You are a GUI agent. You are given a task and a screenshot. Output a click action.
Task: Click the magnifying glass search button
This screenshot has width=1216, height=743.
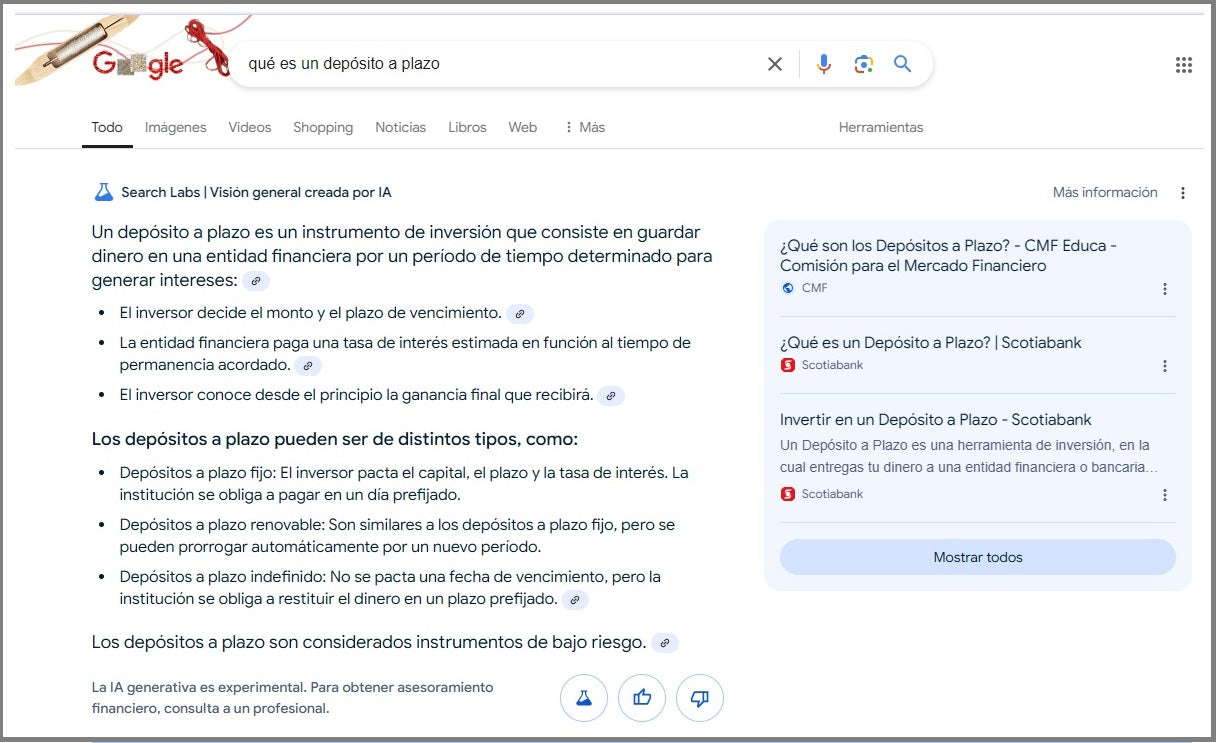click(x=903, y=64)
